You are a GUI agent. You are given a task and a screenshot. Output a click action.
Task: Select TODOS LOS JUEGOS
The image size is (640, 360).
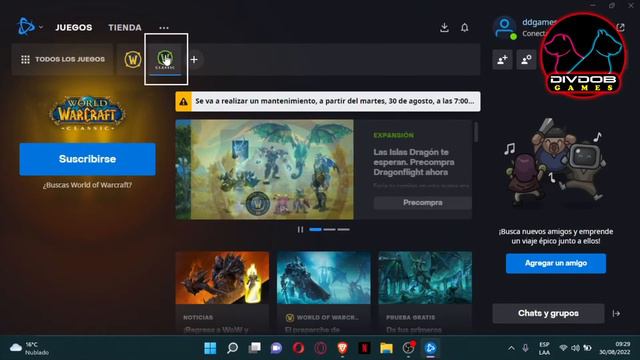coord(62,59)
